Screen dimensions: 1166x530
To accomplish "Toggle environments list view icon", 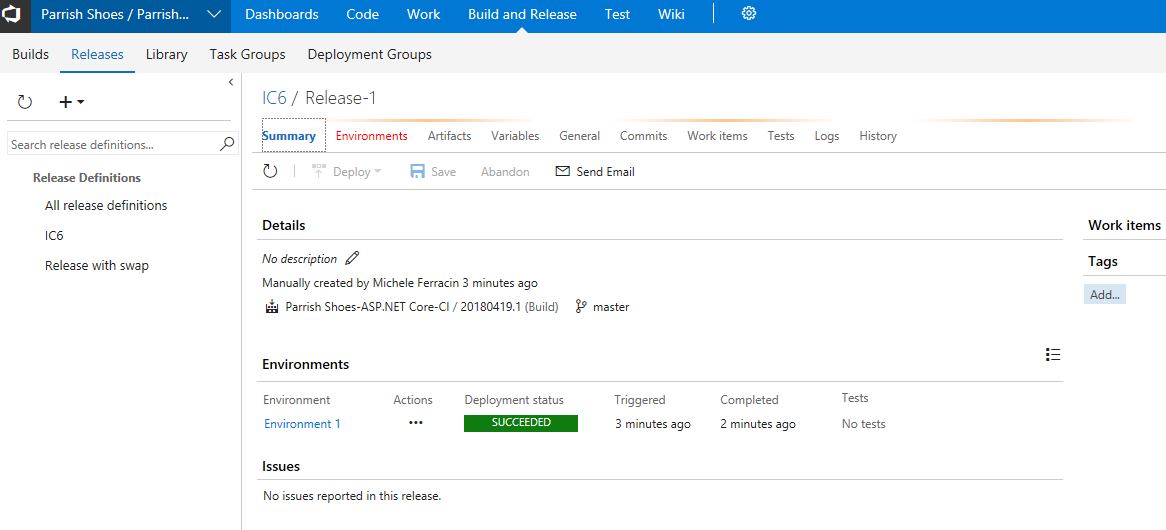I will click(x=1052, y=354).
